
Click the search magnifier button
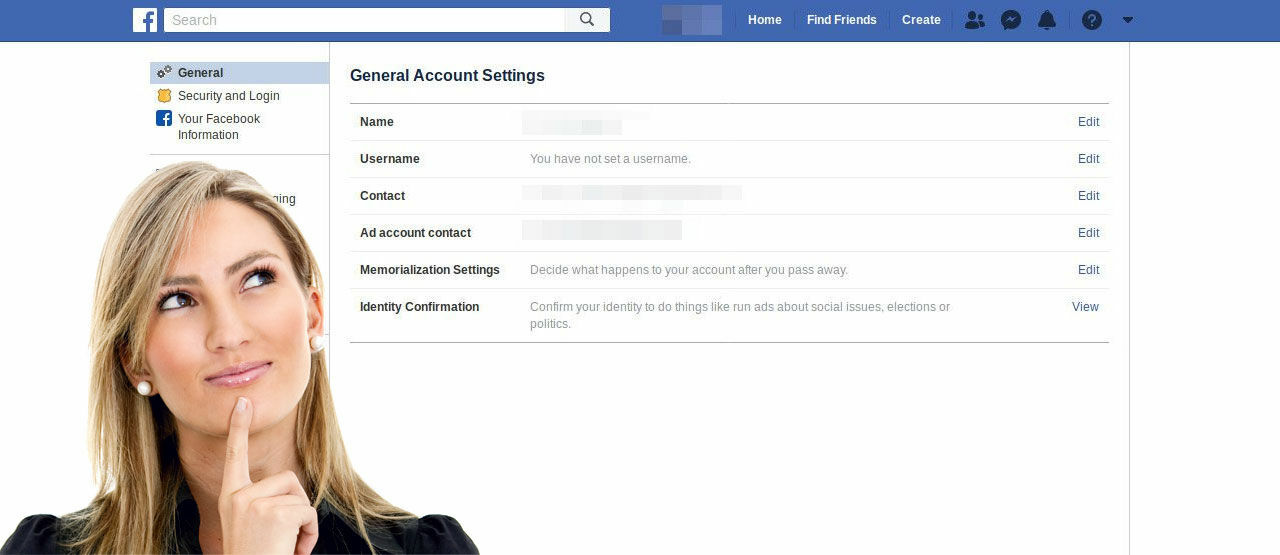587,20
